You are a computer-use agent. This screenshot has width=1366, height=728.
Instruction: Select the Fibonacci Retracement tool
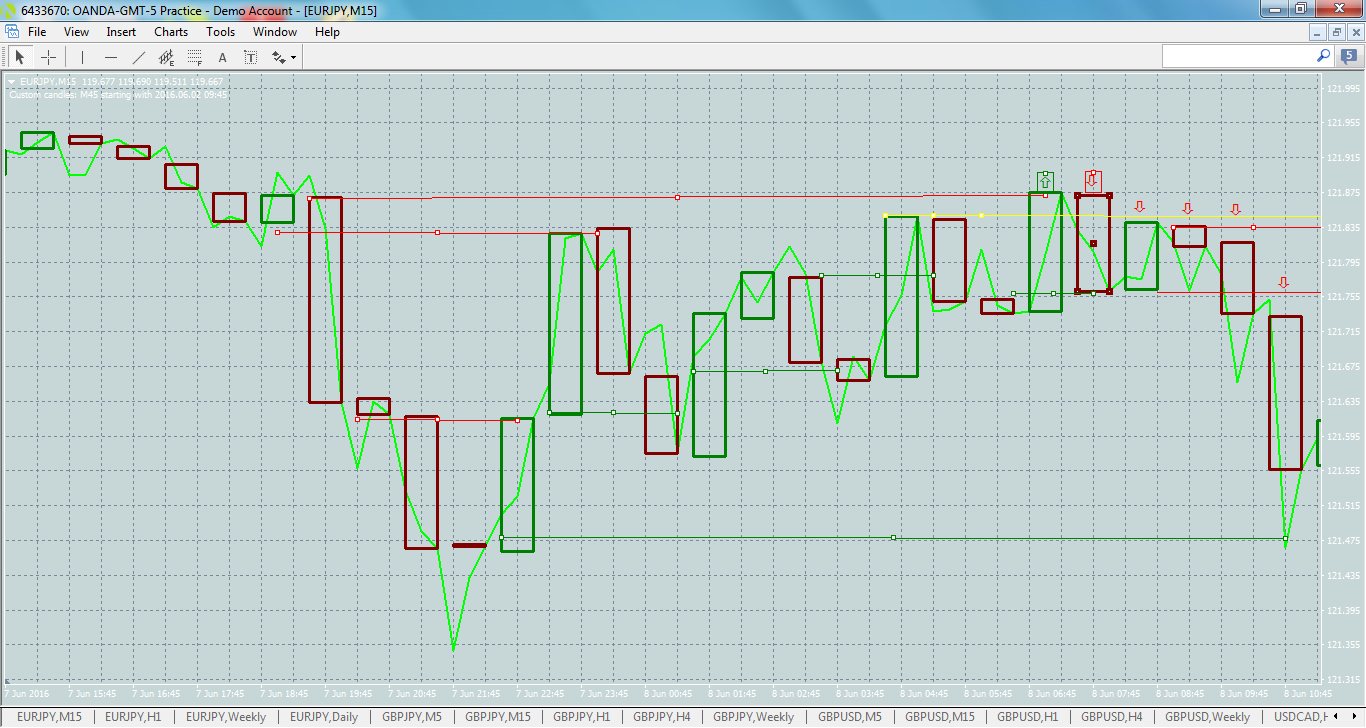pos(193,57)
